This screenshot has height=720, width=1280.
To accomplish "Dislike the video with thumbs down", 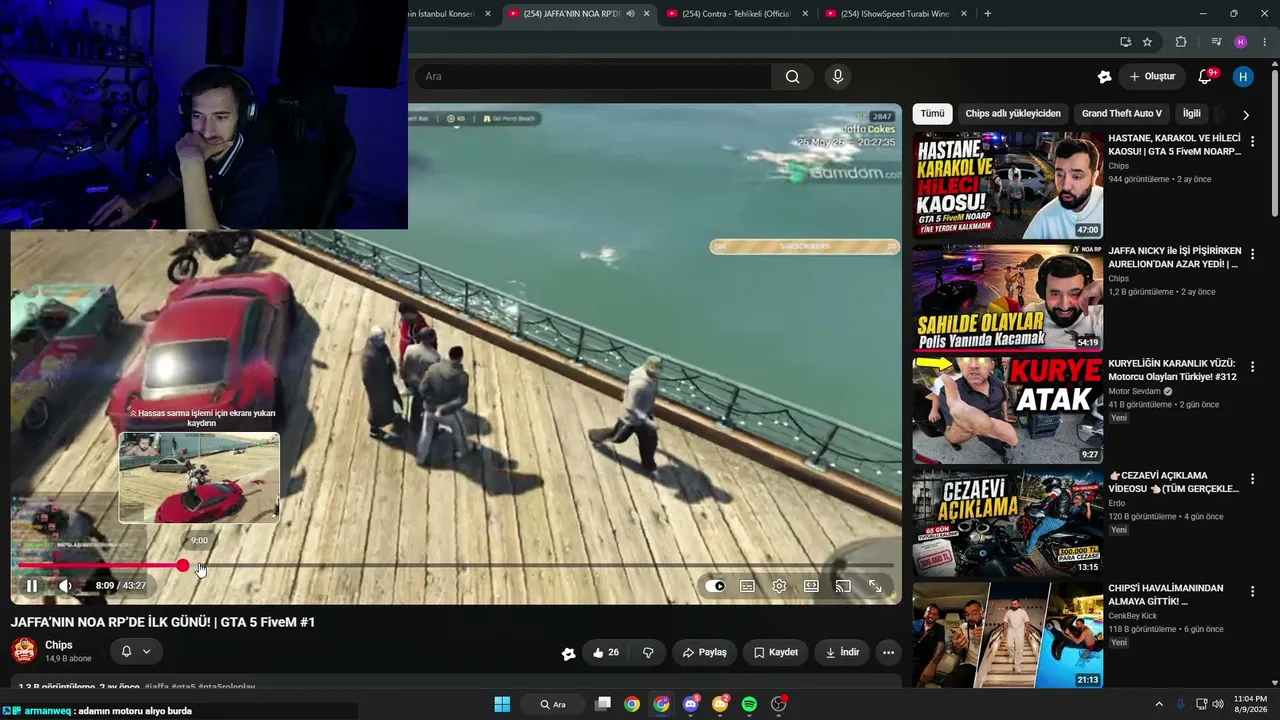I will tap(648, 652).
